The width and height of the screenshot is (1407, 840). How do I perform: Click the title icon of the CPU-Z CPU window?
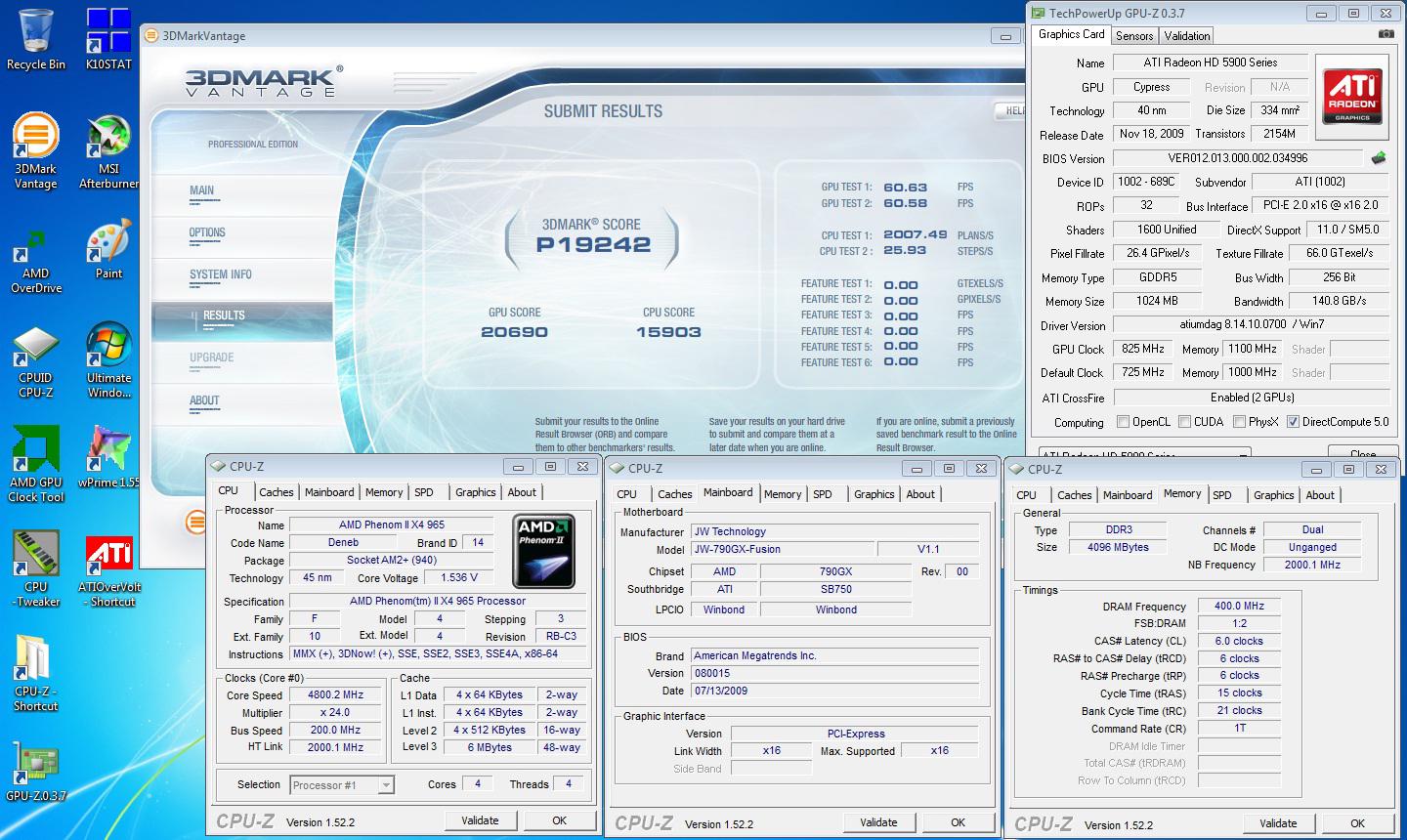[219, 467]
